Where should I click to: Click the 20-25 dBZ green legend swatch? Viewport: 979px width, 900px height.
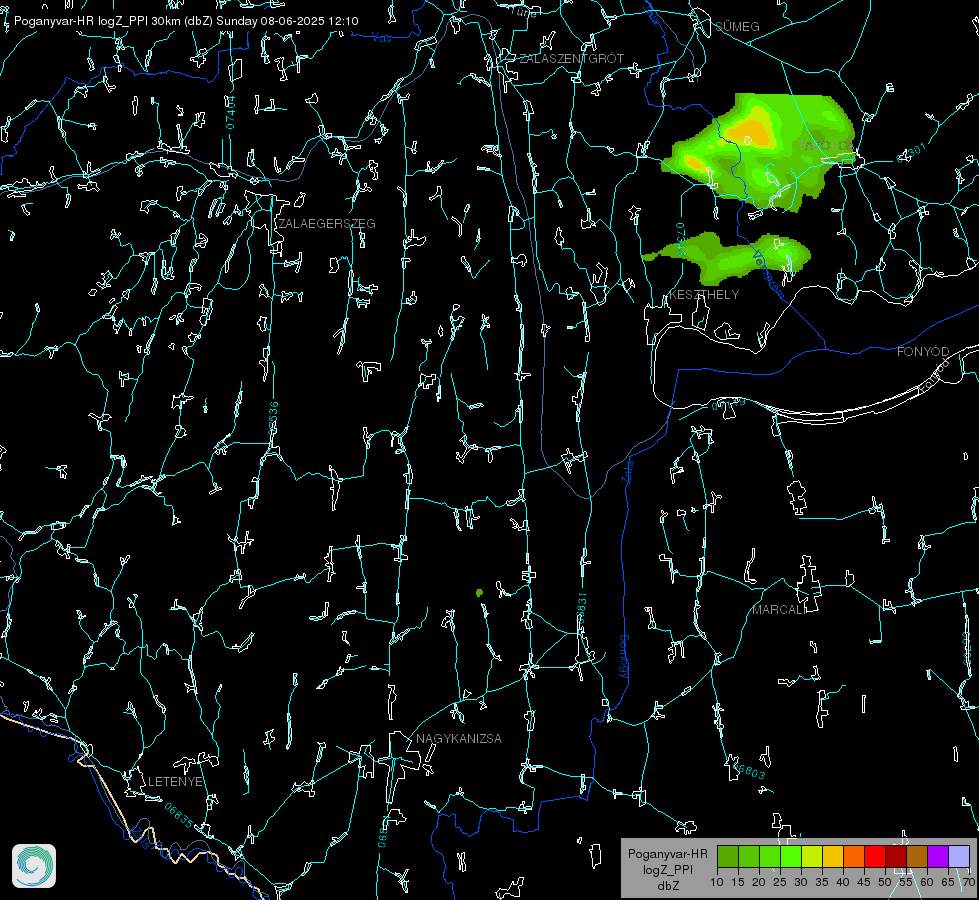(770, 857)
